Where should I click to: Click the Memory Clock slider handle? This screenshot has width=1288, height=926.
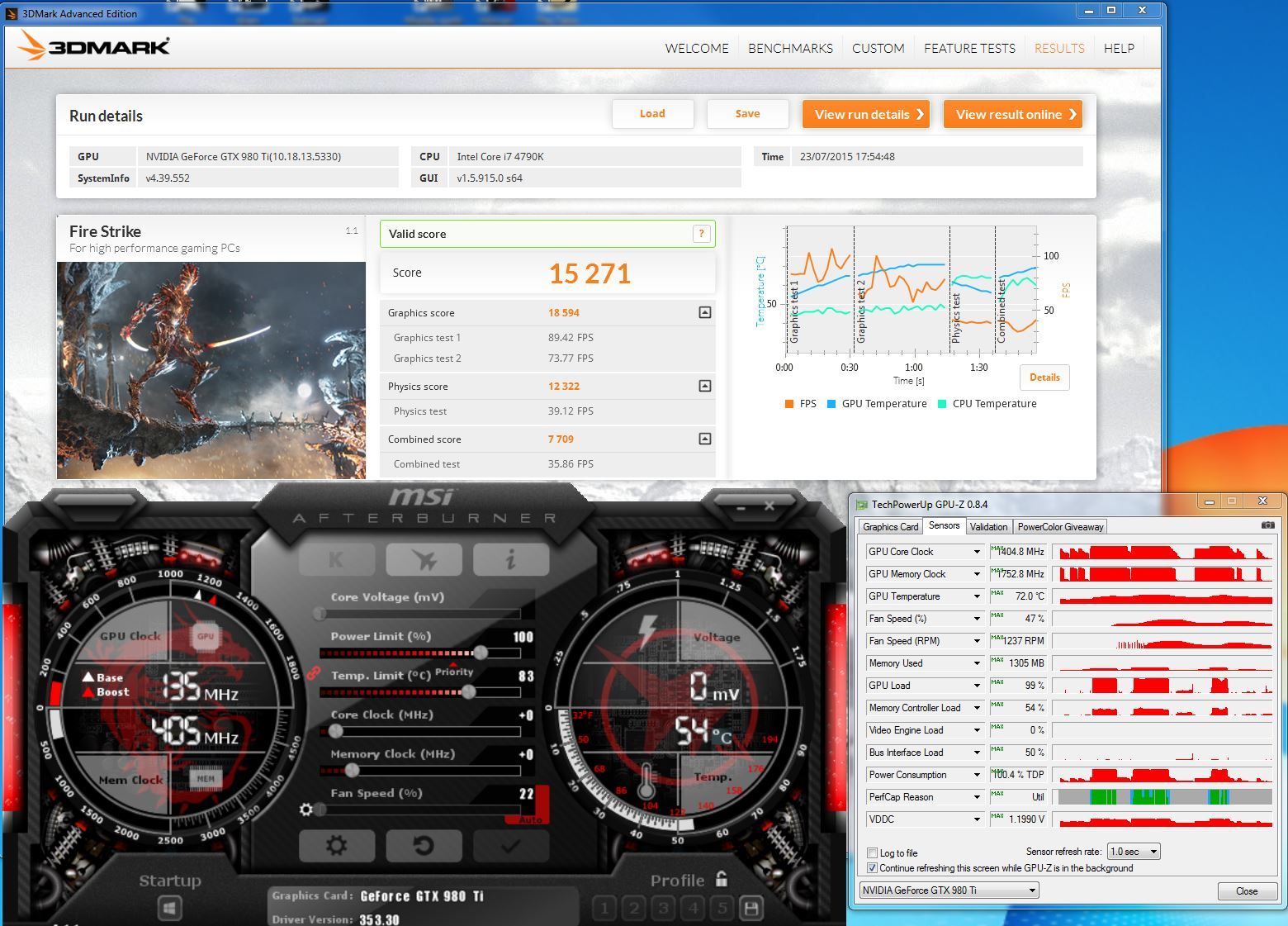coord(352,771)
